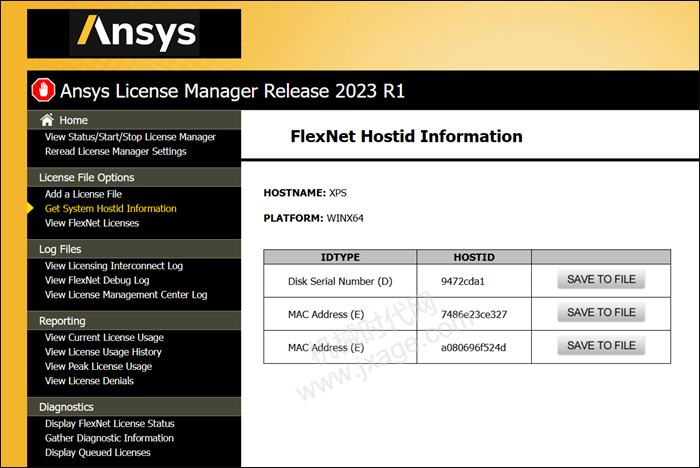Viewport: 700px width, 468px height.
Task: Click the Home house icon
Action: point(47,119)
